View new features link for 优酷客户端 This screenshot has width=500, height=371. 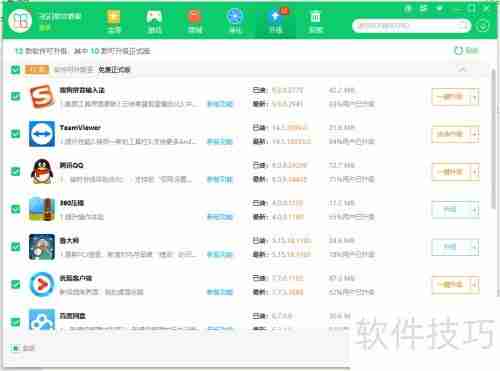coord(220,292)
